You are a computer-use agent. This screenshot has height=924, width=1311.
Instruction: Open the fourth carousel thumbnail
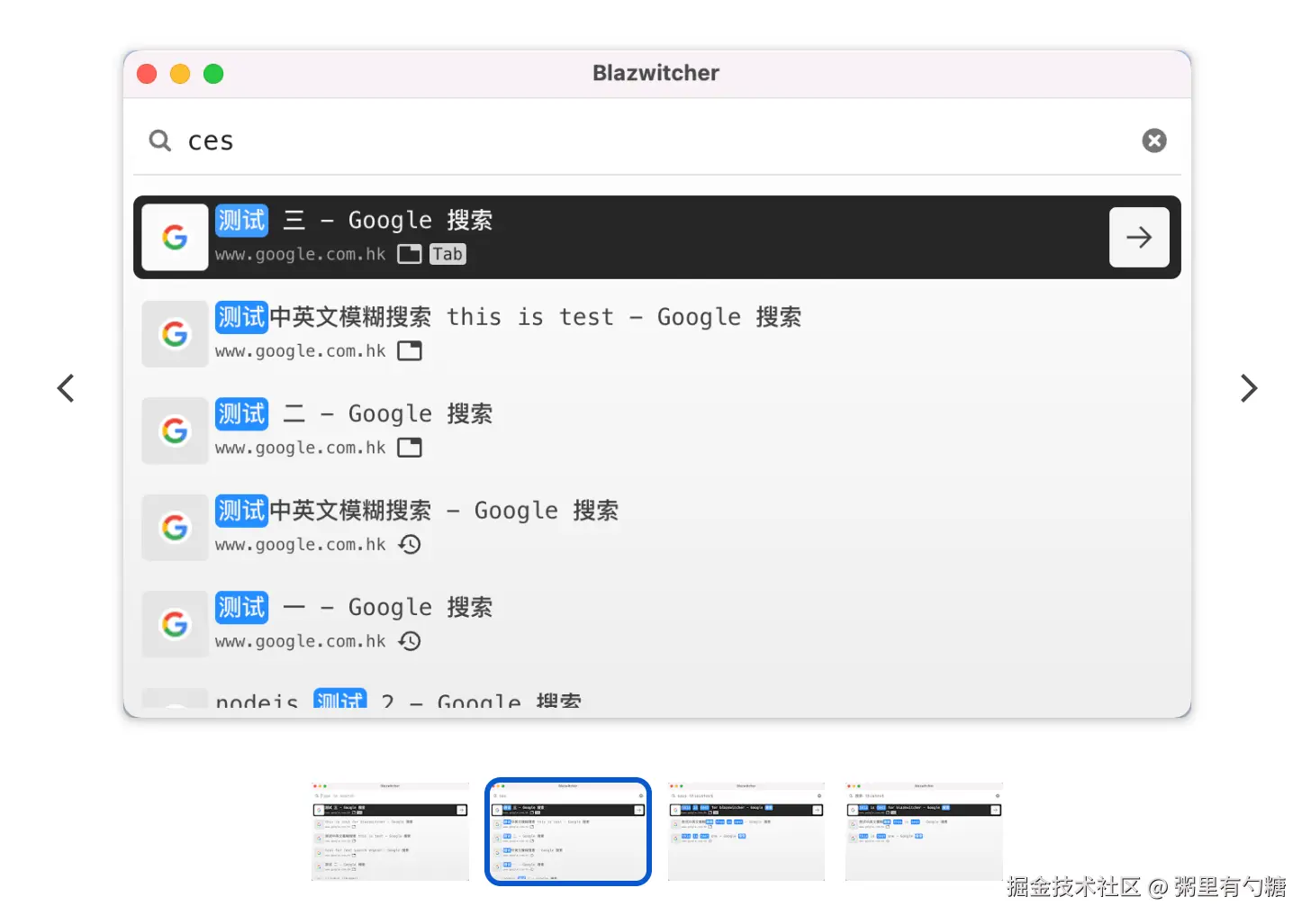(x=924, y=831)
